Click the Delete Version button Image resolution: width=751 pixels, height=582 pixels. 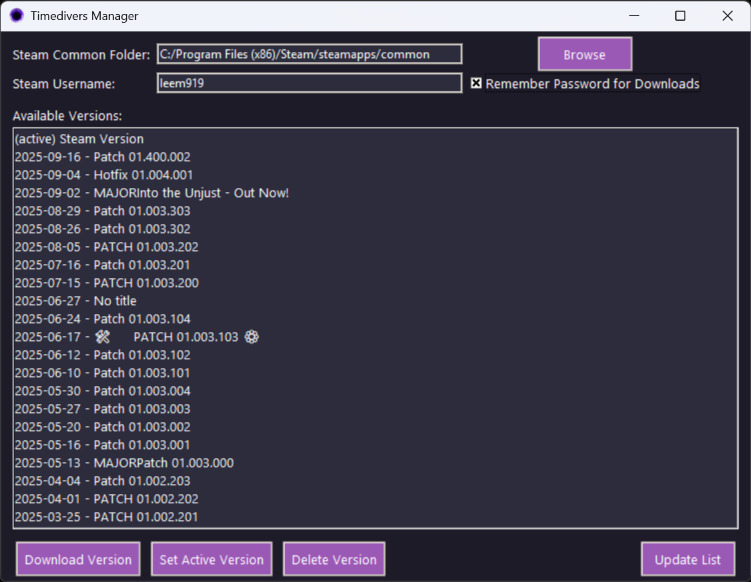334,559
